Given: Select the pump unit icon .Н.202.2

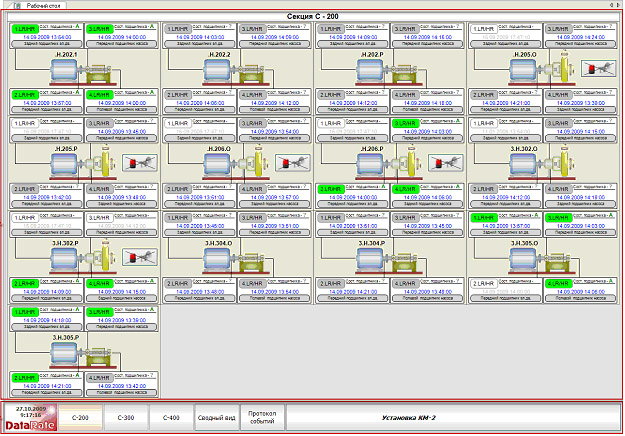Looking at the screenshot, I should (237, 72).
